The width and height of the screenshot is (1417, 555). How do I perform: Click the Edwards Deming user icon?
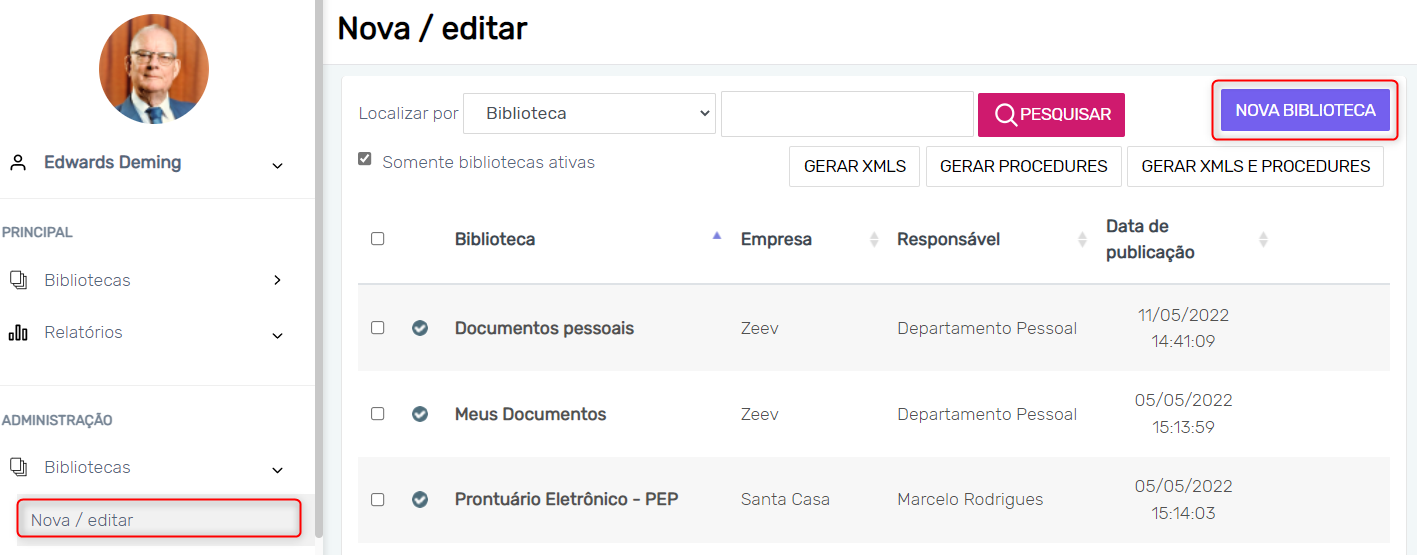click(x=18, y=162)
